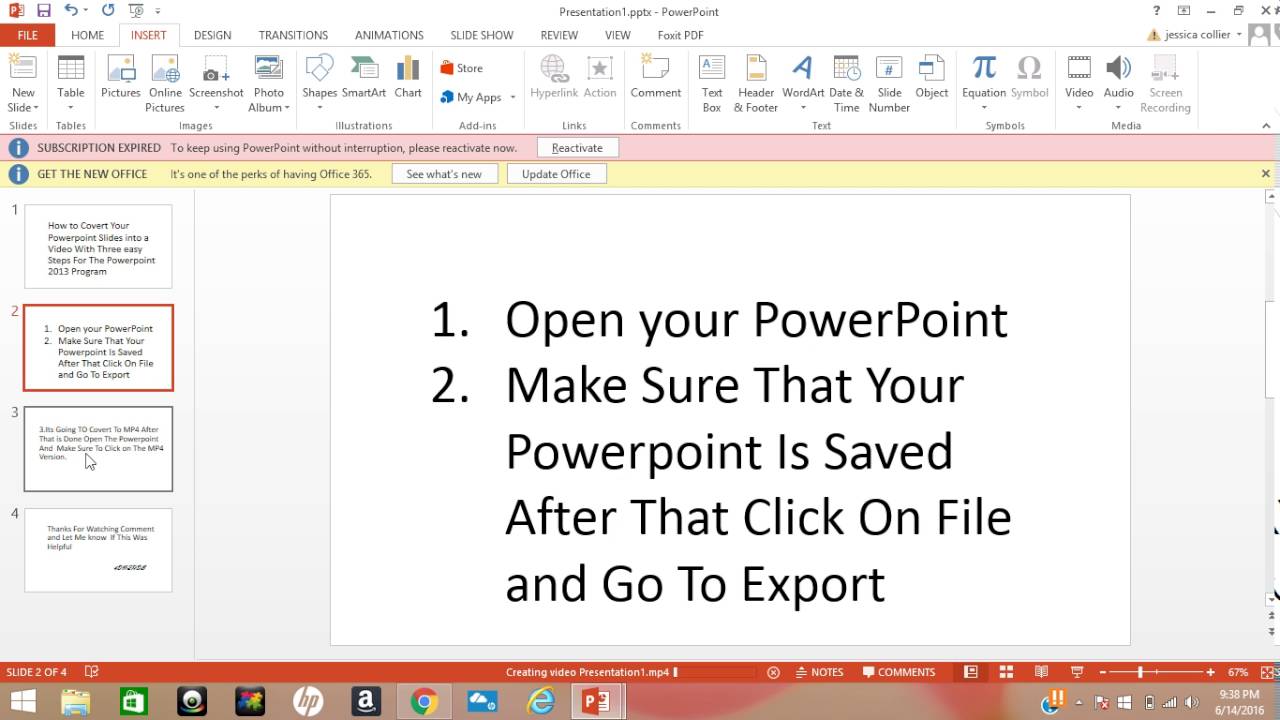Switch to the HOME tab
The width and height of the screenshot is (1280, 720).
coord(87,35)
